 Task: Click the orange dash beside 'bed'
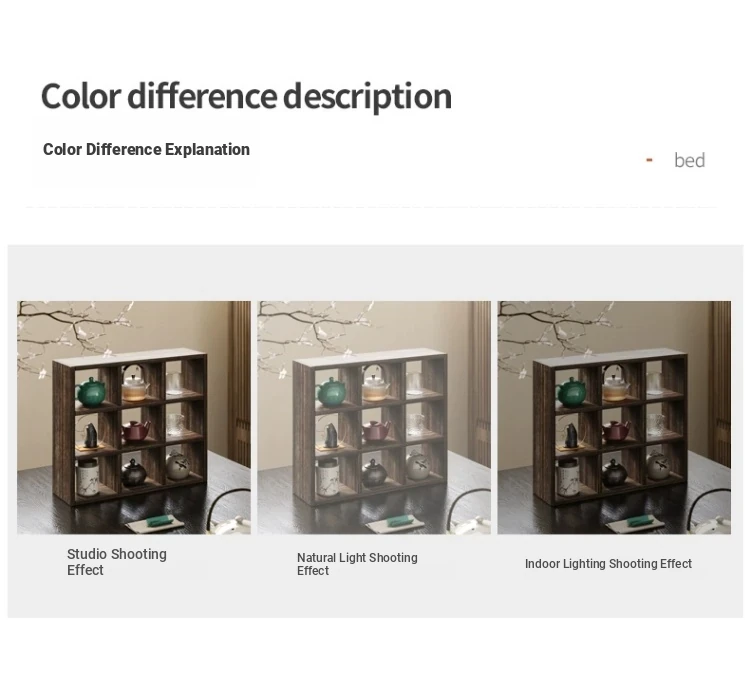click(649, 160)
